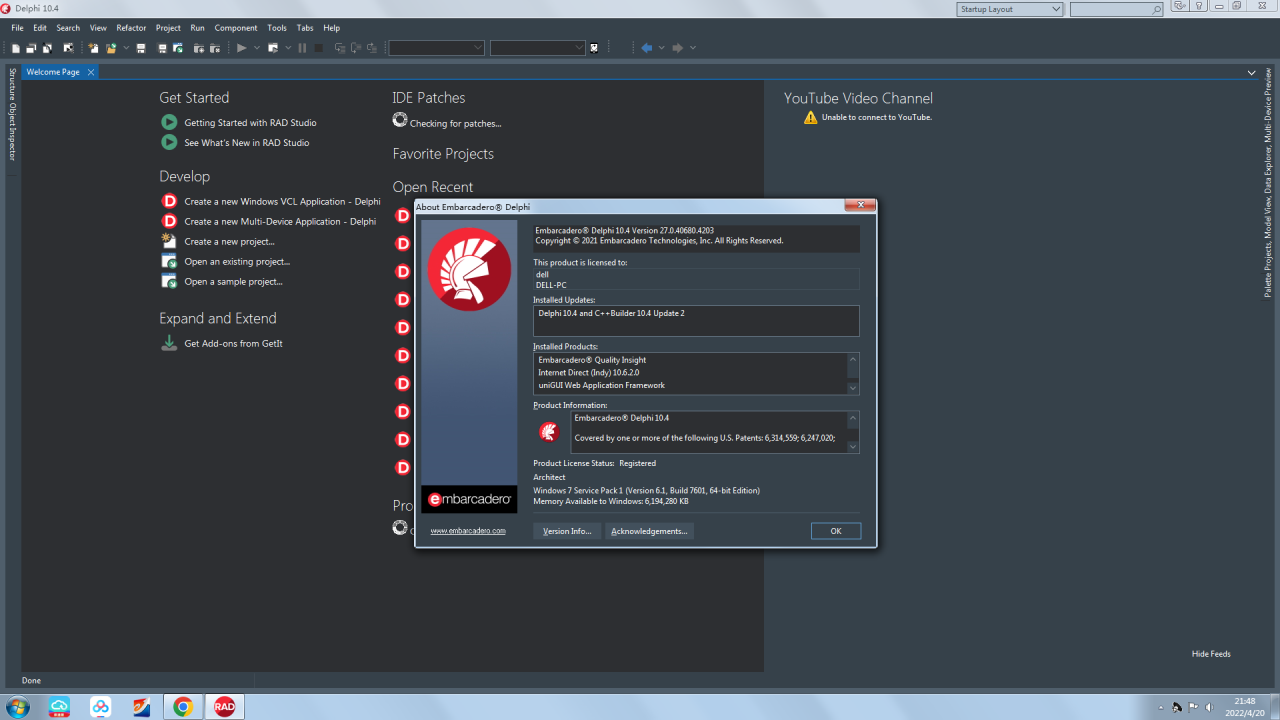Click the Getting Started with RAD Studio link

coord(250,122)
